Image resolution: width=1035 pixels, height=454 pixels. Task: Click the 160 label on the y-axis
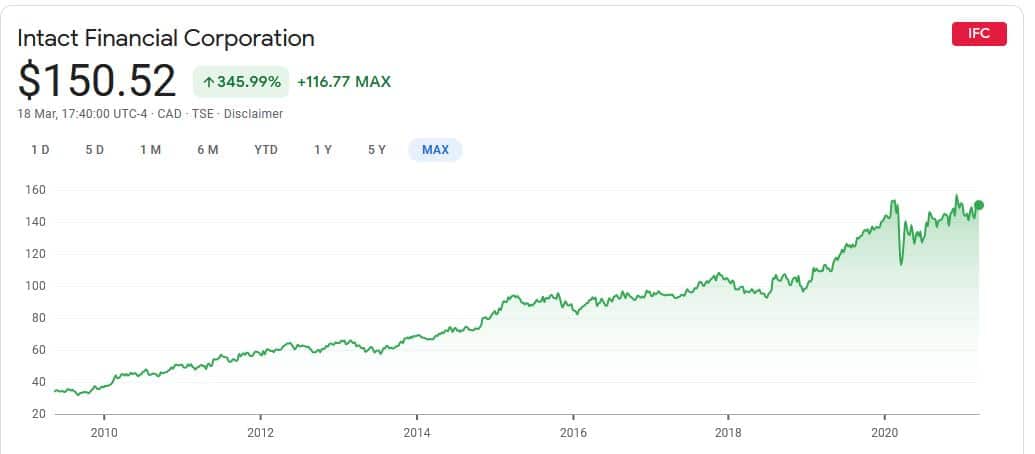pyautogui.click(x=38, y=190)
